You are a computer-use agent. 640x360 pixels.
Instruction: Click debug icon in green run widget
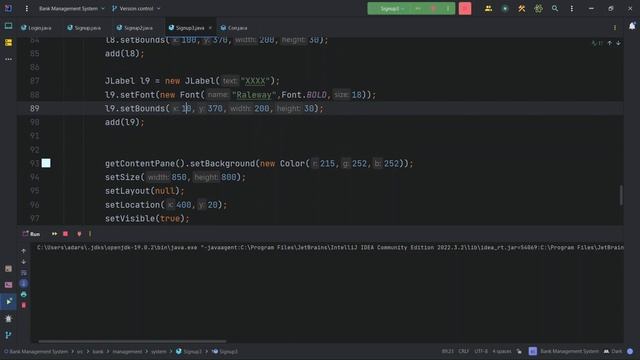pyautogui.click(x=433, y=9)
